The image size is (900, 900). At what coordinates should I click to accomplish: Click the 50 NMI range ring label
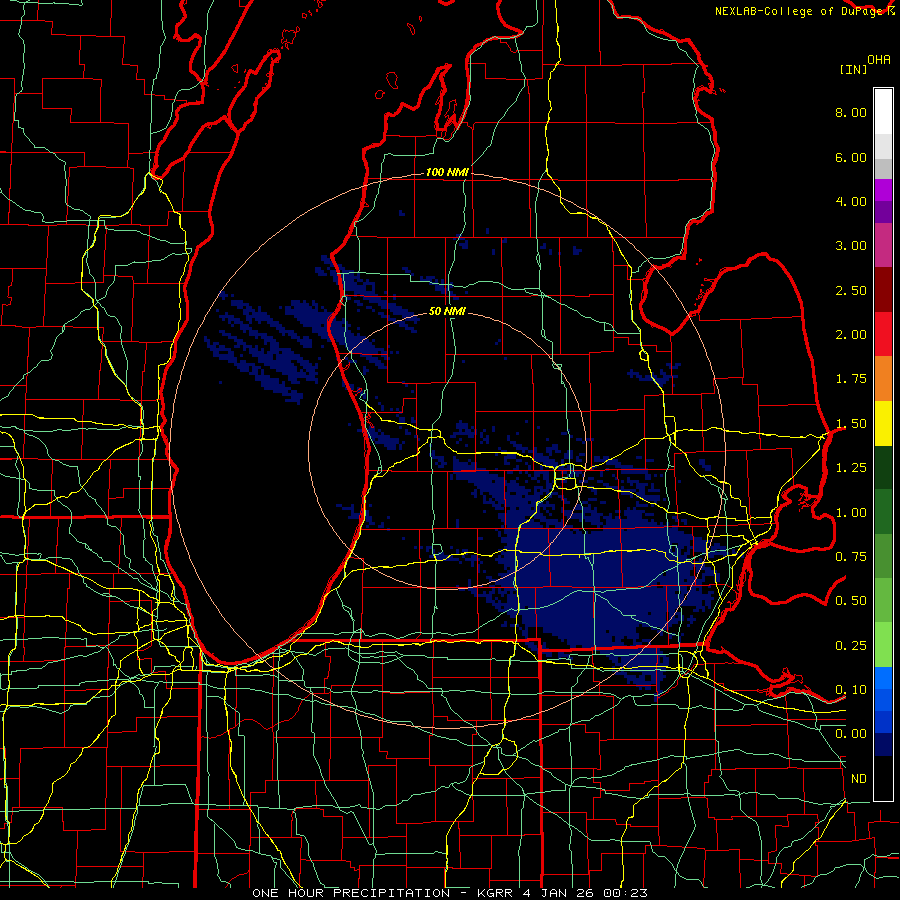pos(447,312)
